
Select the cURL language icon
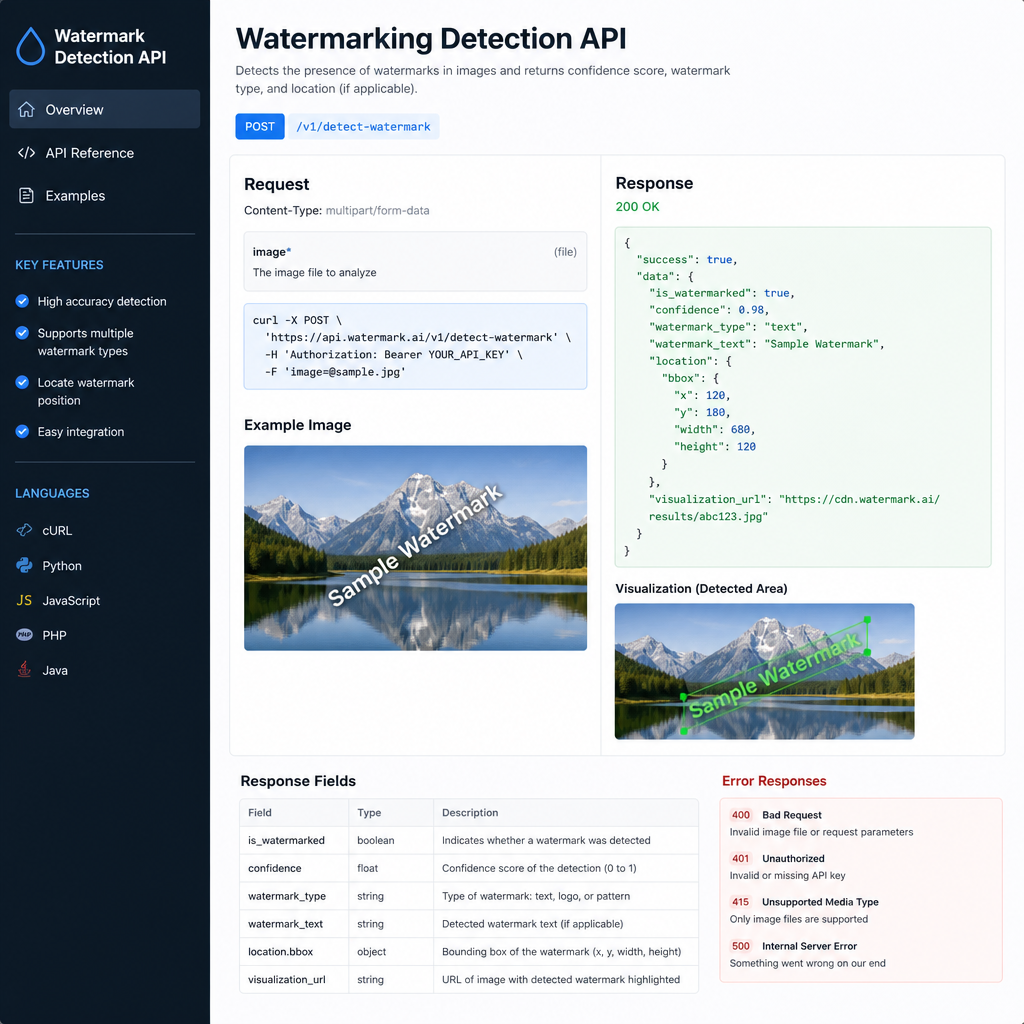pos(24,530)
